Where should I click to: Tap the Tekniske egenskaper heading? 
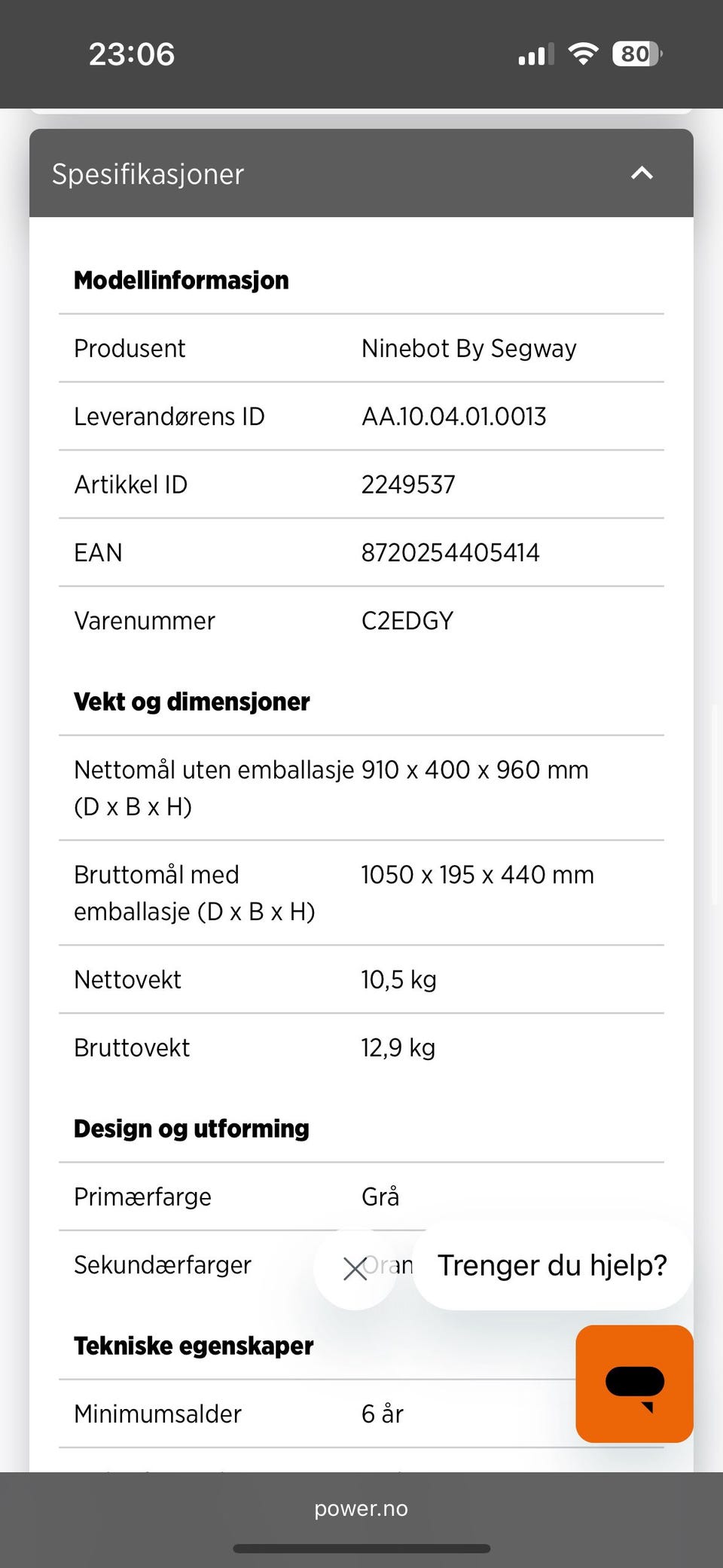[194, 1346]
